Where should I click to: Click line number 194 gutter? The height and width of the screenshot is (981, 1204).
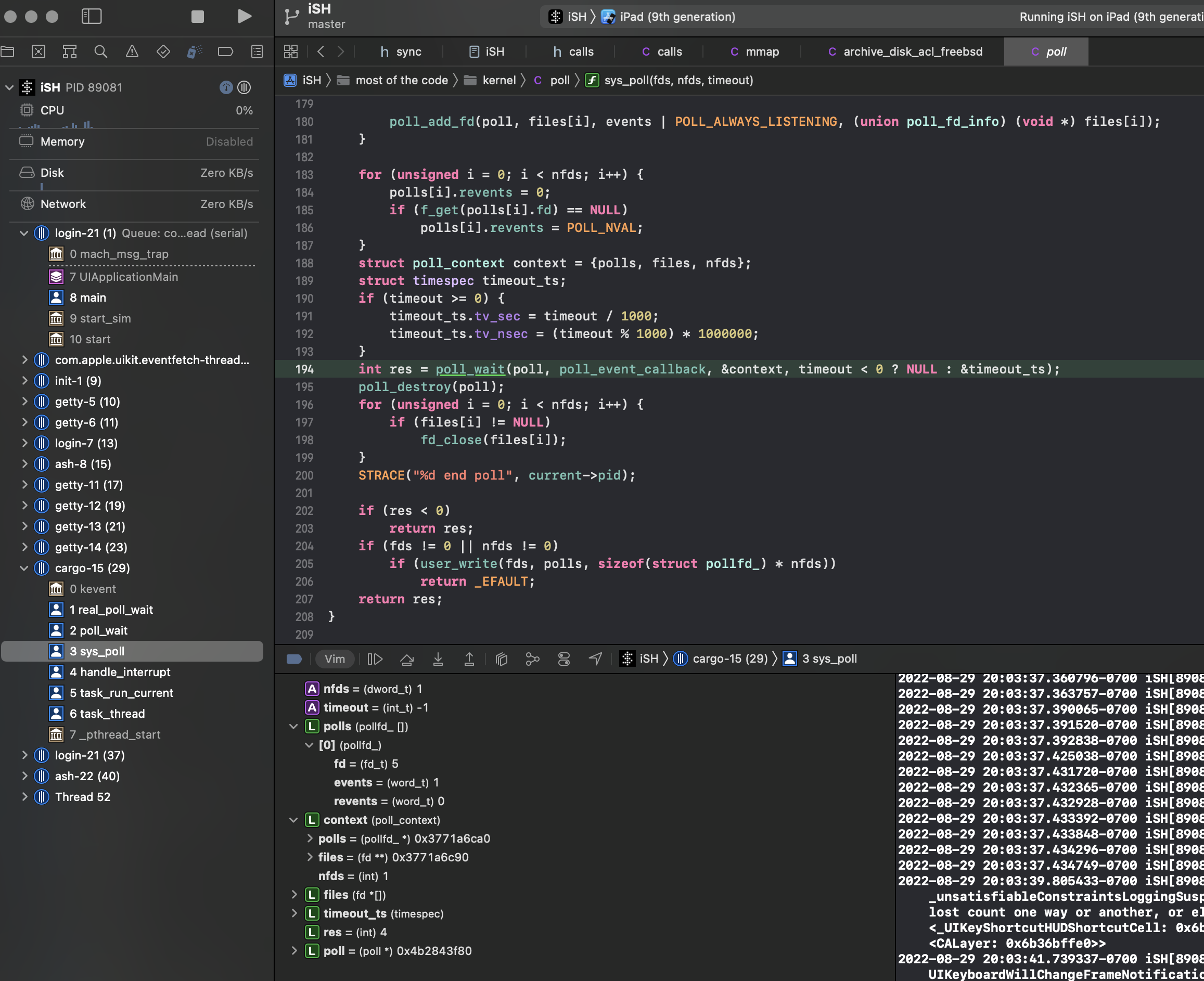304,370
